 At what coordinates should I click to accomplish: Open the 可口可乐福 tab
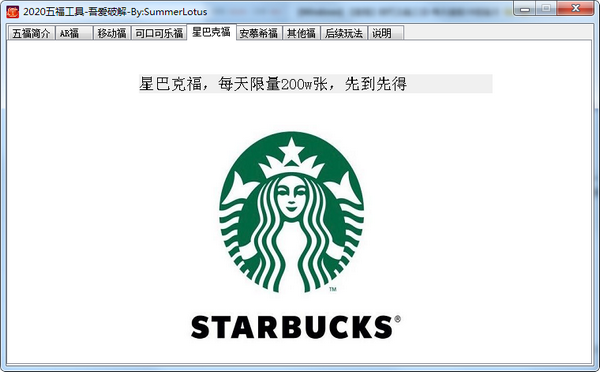[x=159, y=33]
